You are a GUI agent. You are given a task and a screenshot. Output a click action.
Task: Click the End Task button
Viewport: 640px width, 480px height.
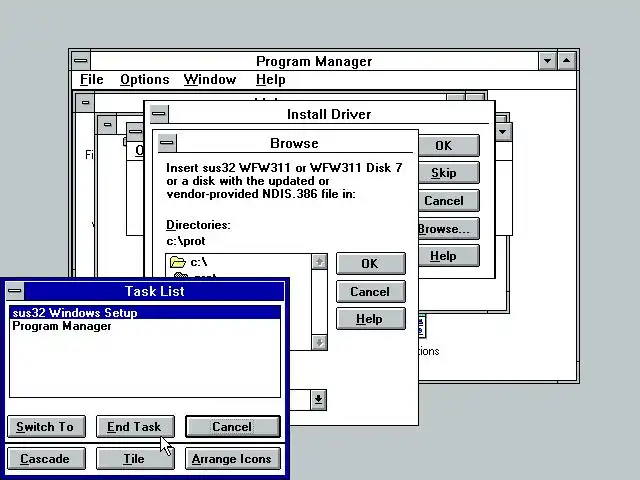pos(135,427)
